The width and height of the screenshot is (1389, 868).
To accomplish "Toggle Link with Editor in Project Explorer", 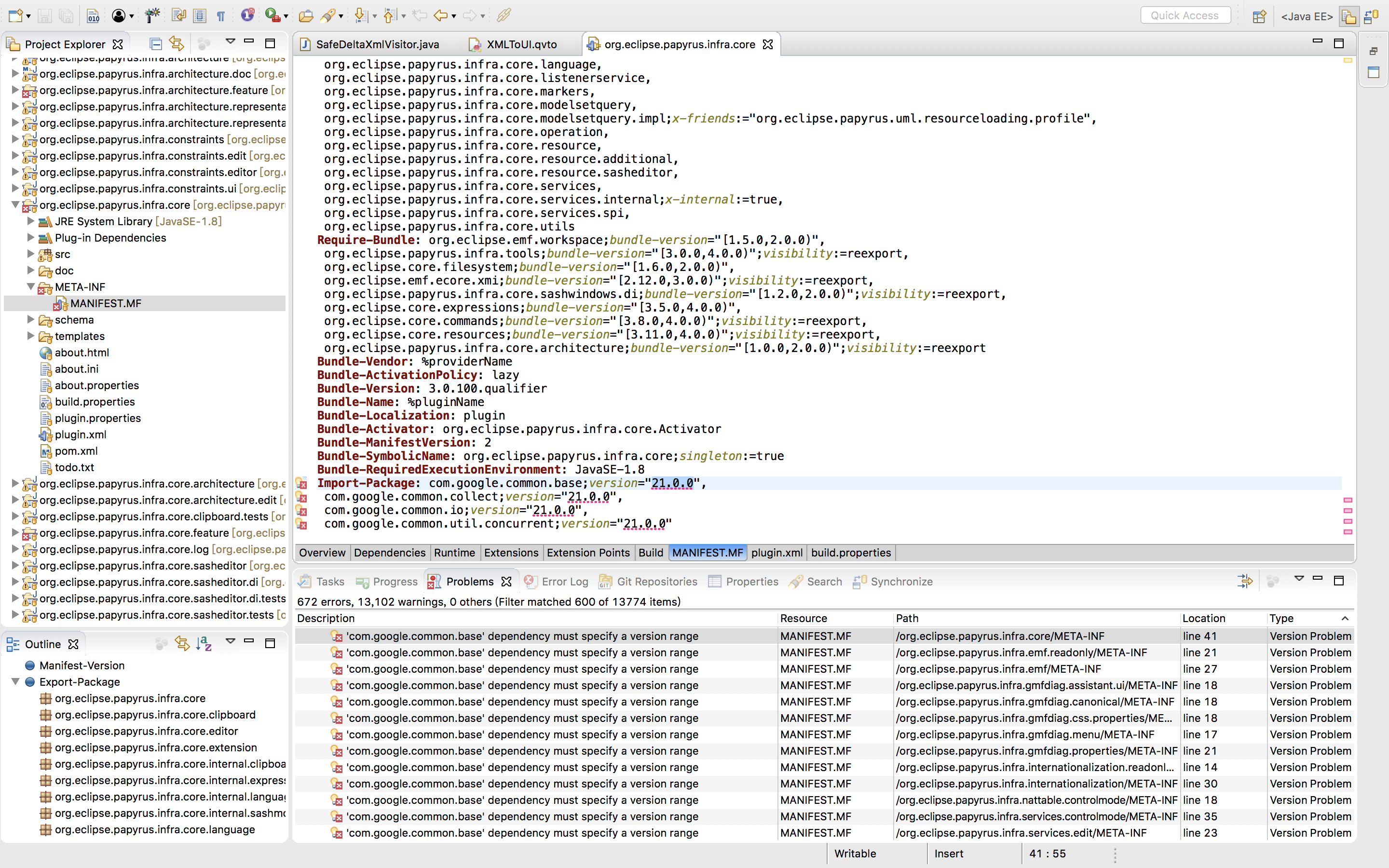I will point(177,43).
